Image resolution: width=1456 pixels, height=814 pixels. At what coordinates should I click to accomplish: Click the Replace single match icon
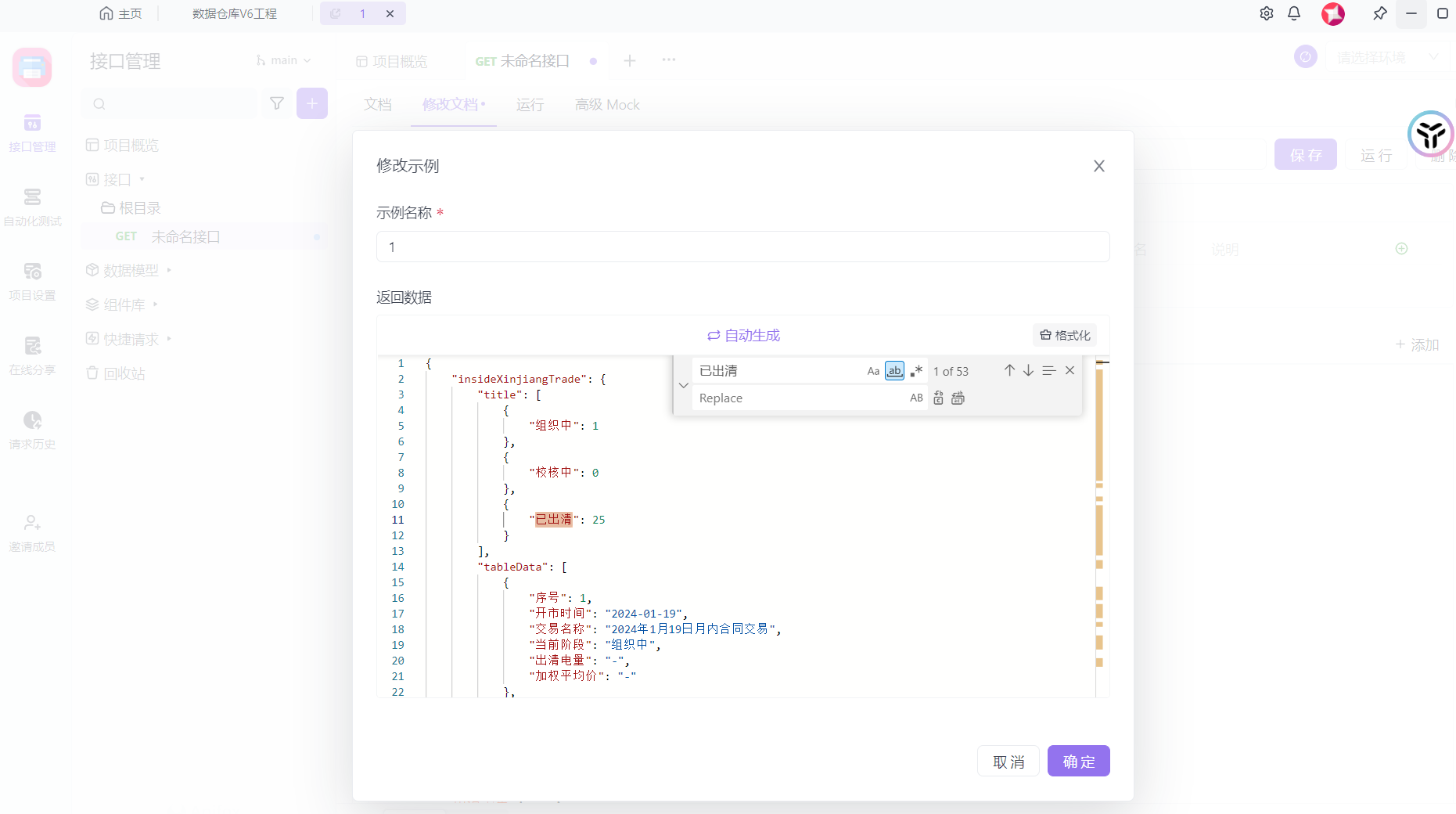(x=939, y=398)
